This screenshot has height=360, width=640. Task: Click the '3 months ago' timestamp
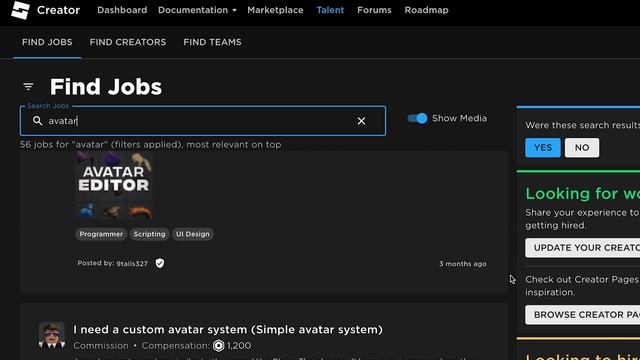point(463,264)
